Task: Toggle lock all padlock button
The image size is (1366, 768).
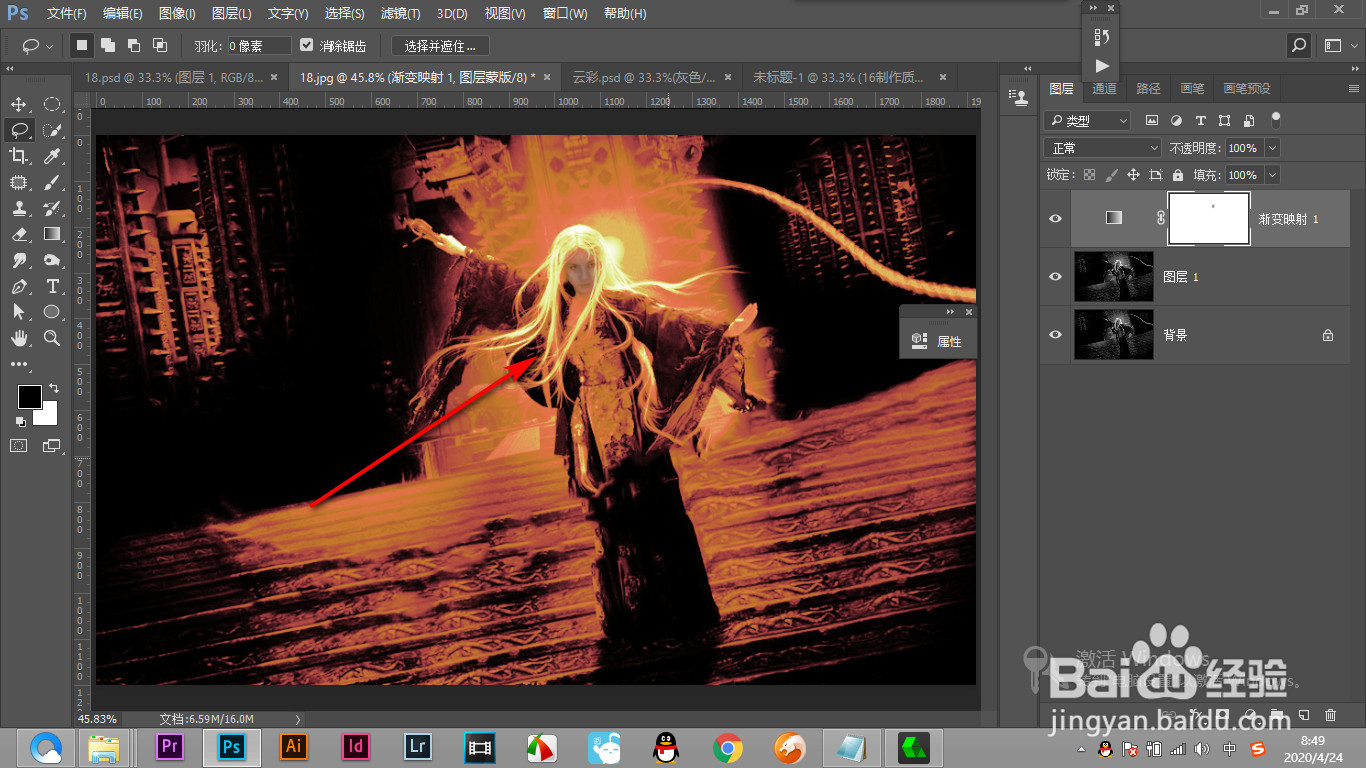Action: point(1178,174)
